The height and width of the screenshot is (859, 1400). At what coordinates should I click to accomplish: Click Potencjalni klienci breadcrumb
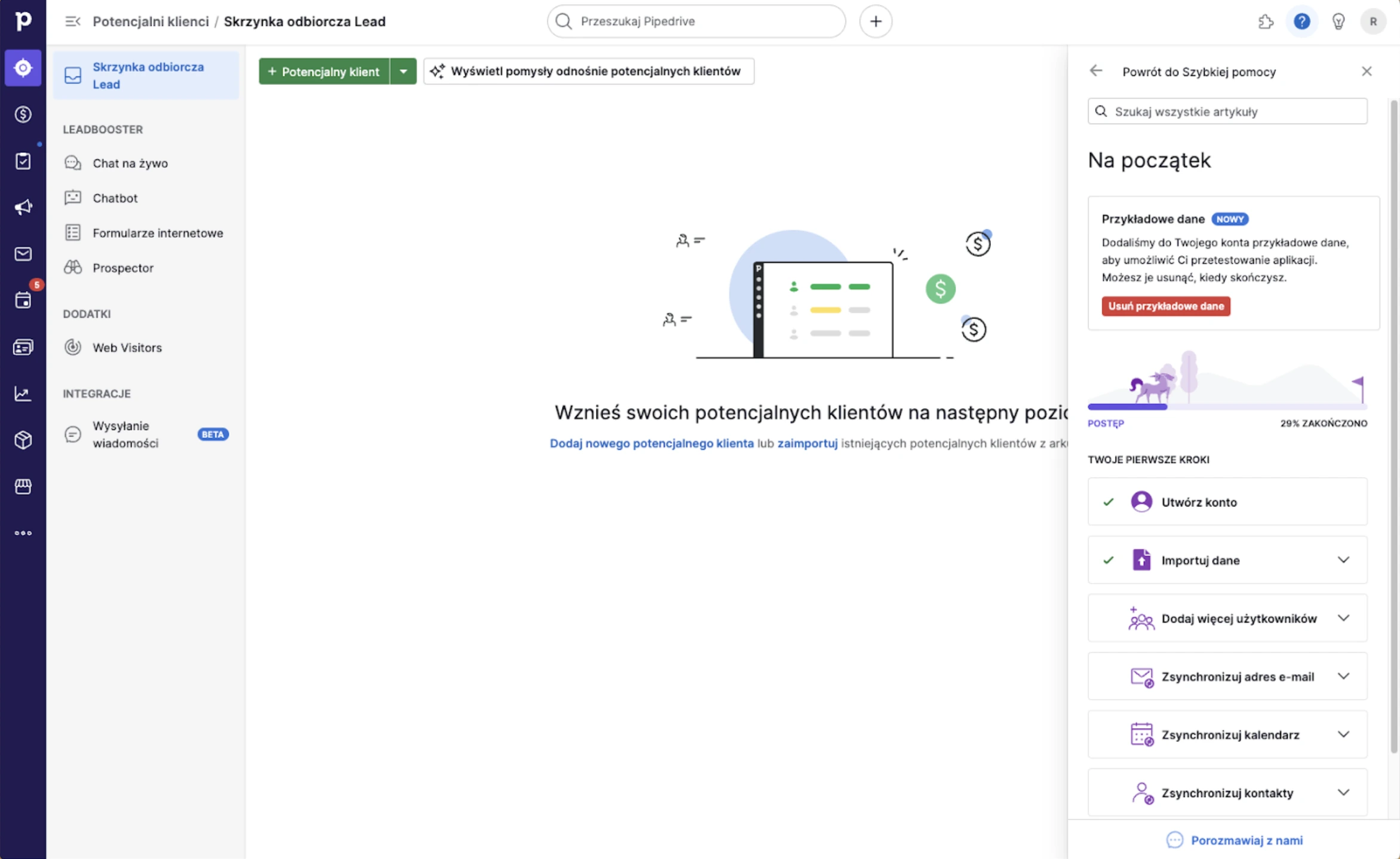[151, 22]
